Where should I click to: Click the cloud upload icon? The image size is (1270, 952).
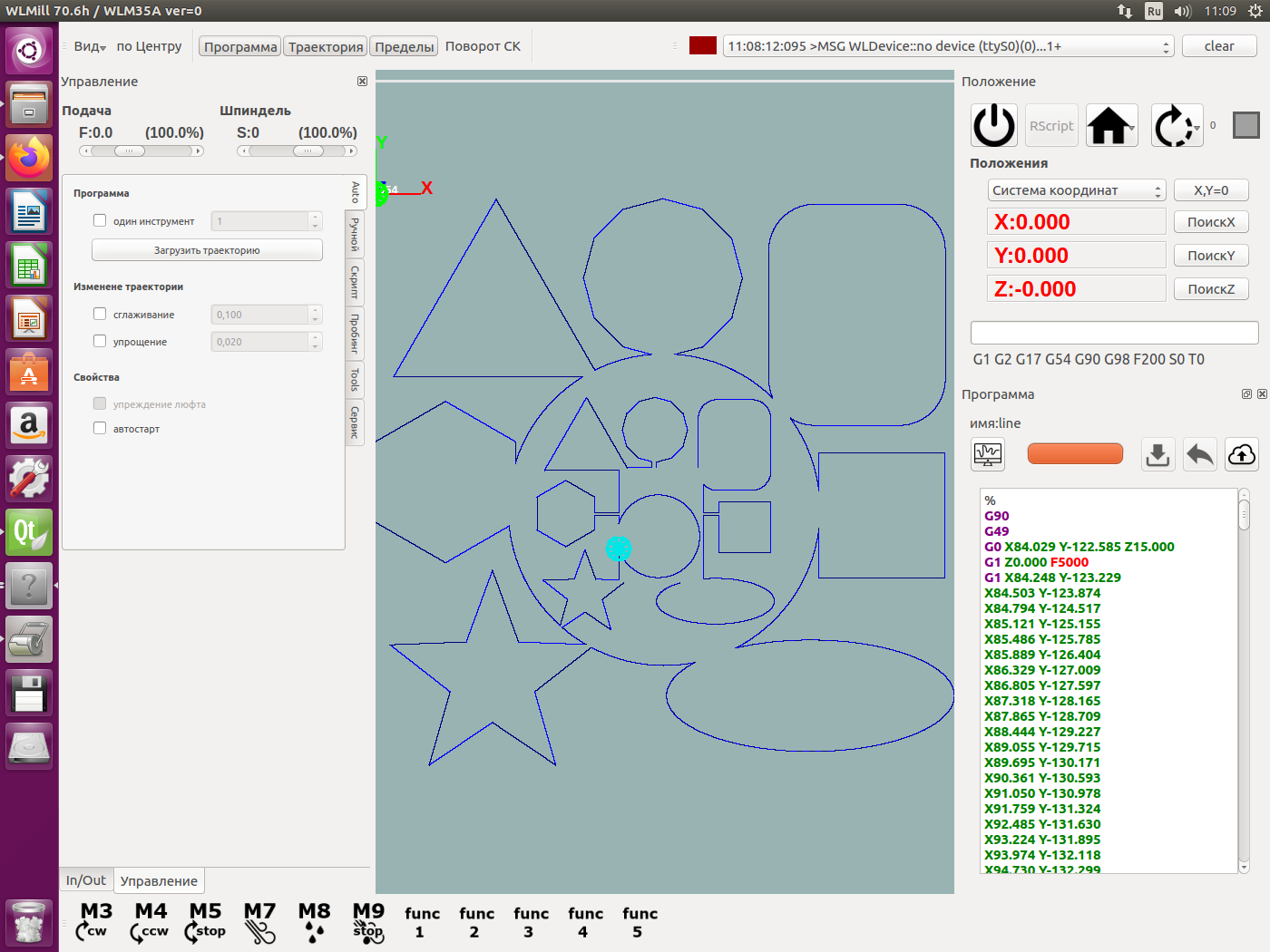point(1242,453)
